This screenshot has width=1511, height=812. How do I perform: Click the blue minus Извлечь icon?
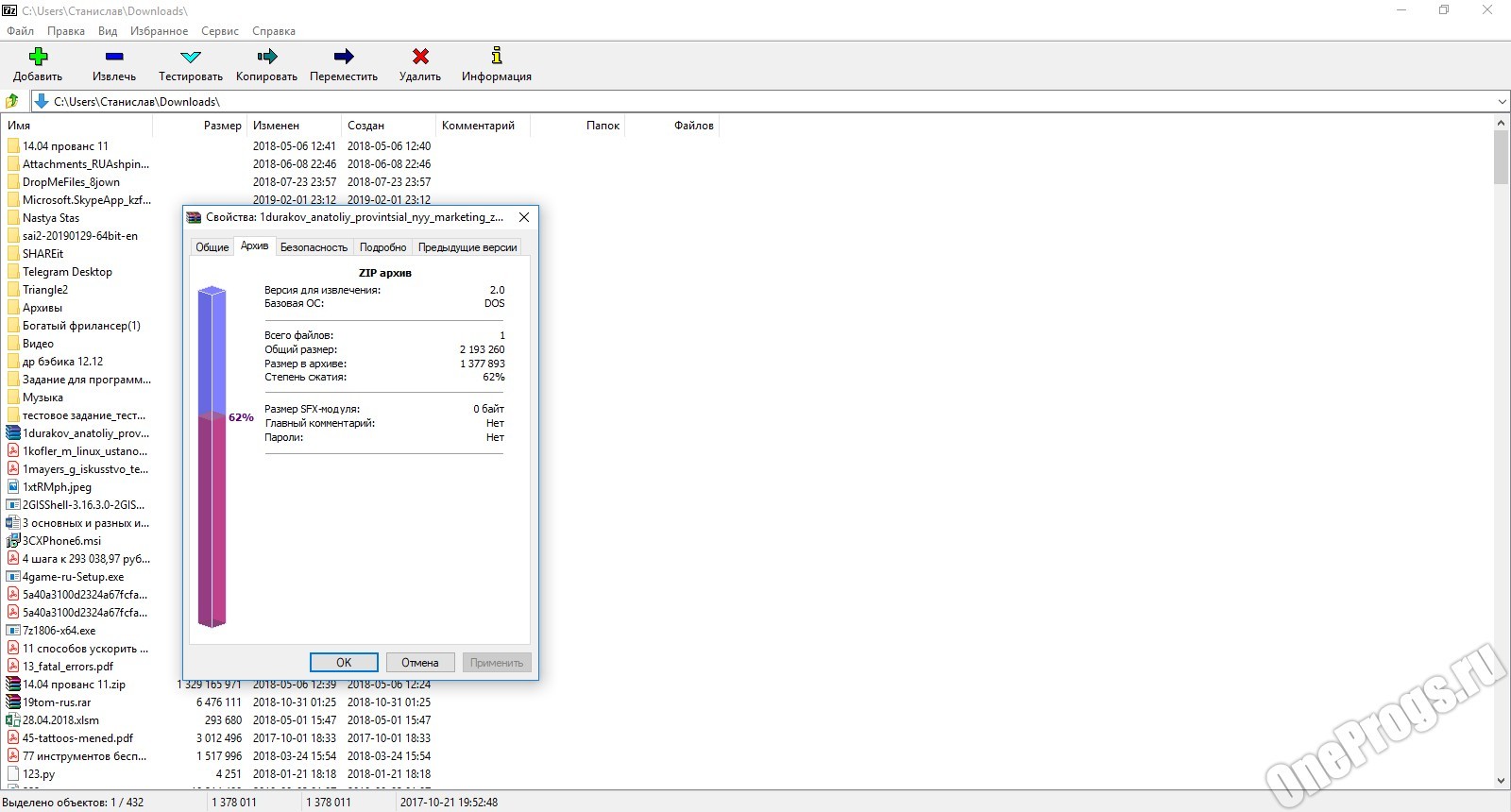pyautogui.click(x=114, y=57)
